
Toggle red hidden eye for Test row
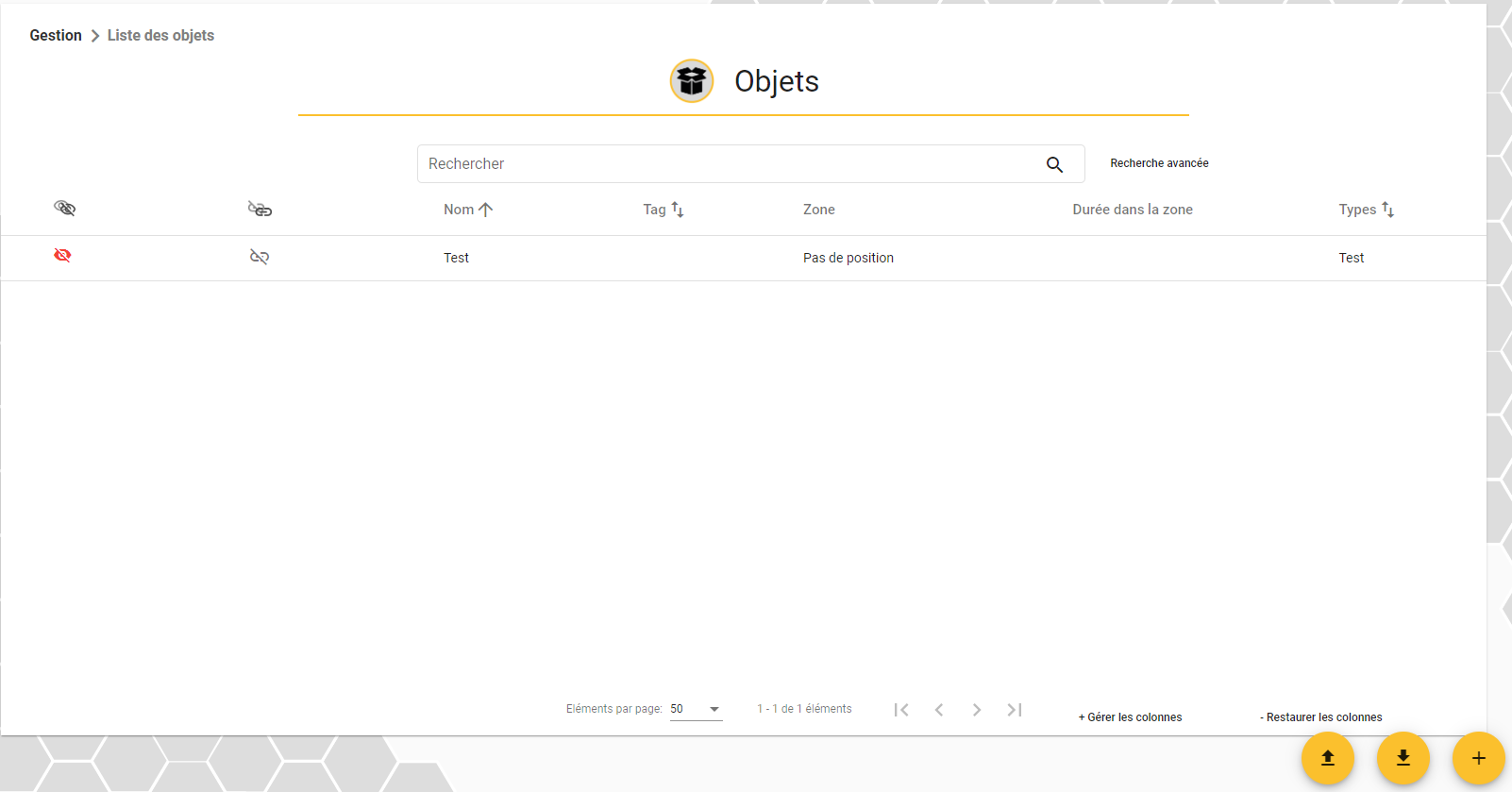pos(62,256)
